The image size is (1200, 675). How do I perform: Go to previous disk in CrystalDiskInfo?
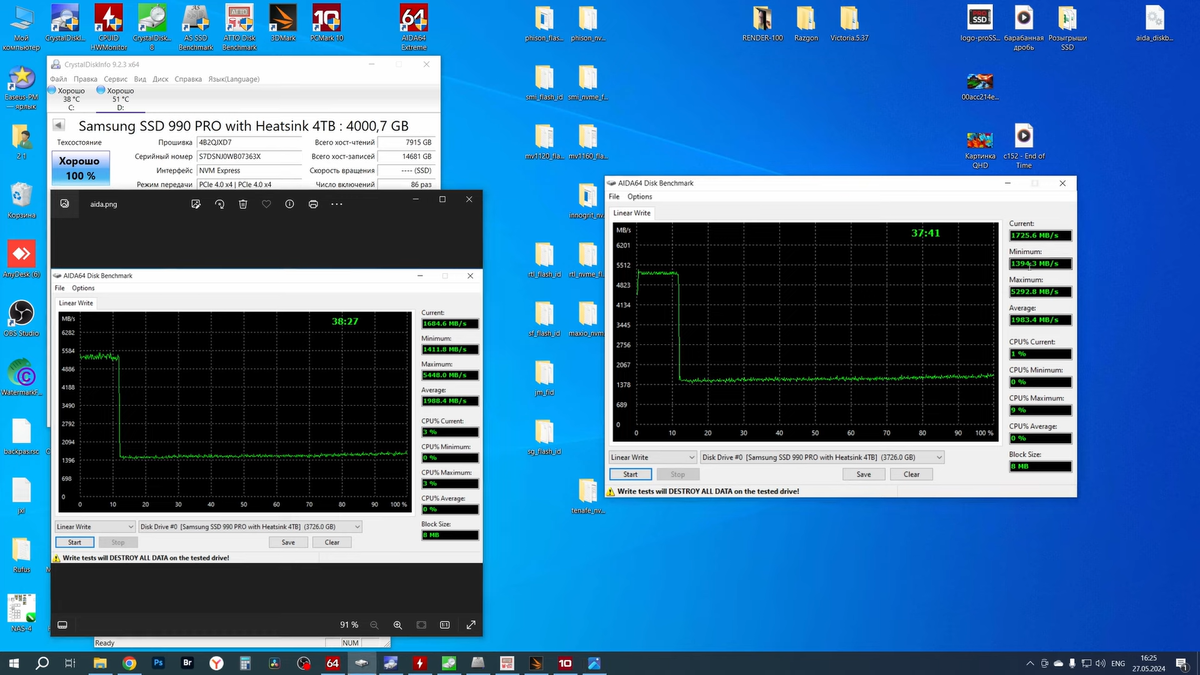click(58, 125)
